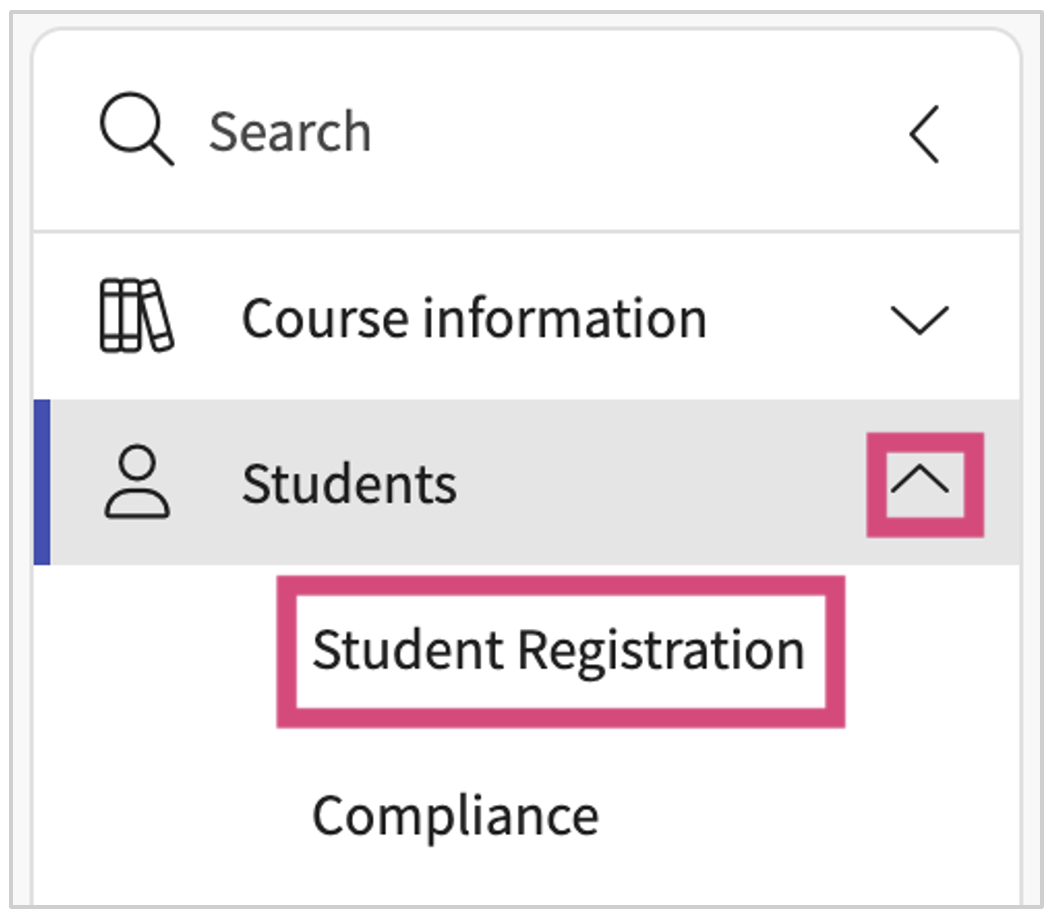Click the books icon for Course information
This screenshot has height=918, width=1054.
(136, 316)
